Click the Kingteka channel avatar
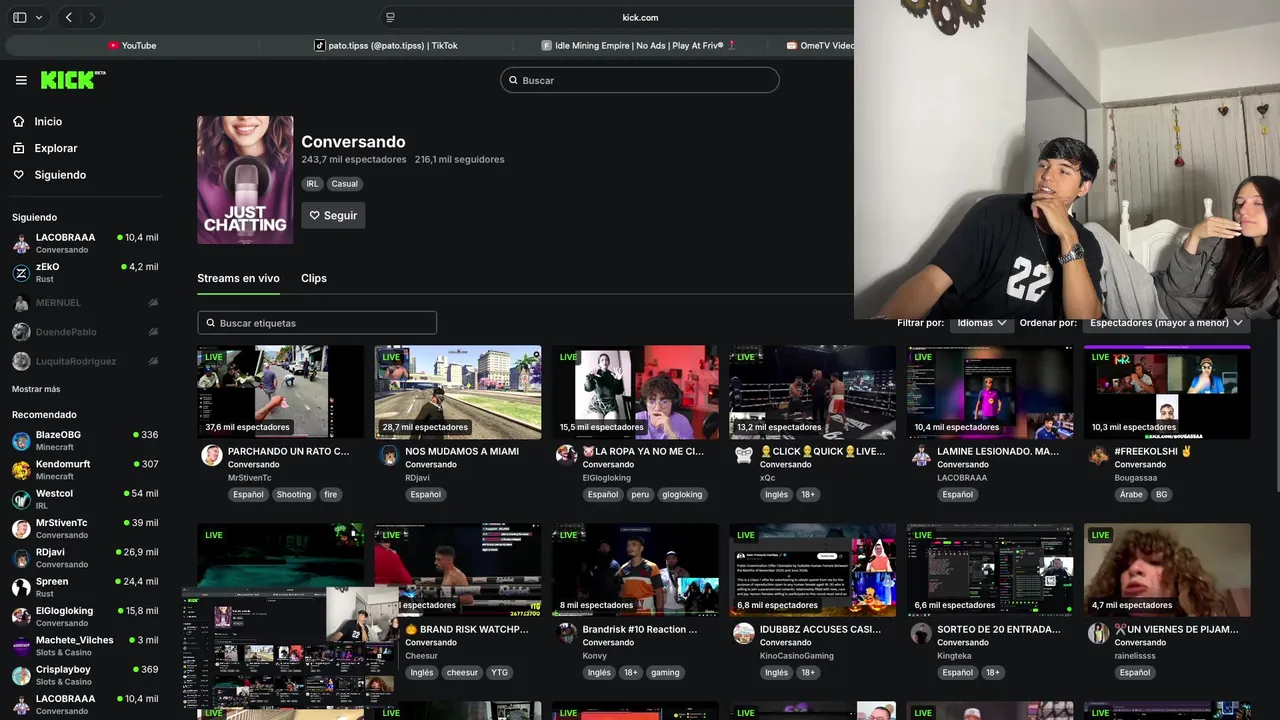 click(x=921, y=634)
